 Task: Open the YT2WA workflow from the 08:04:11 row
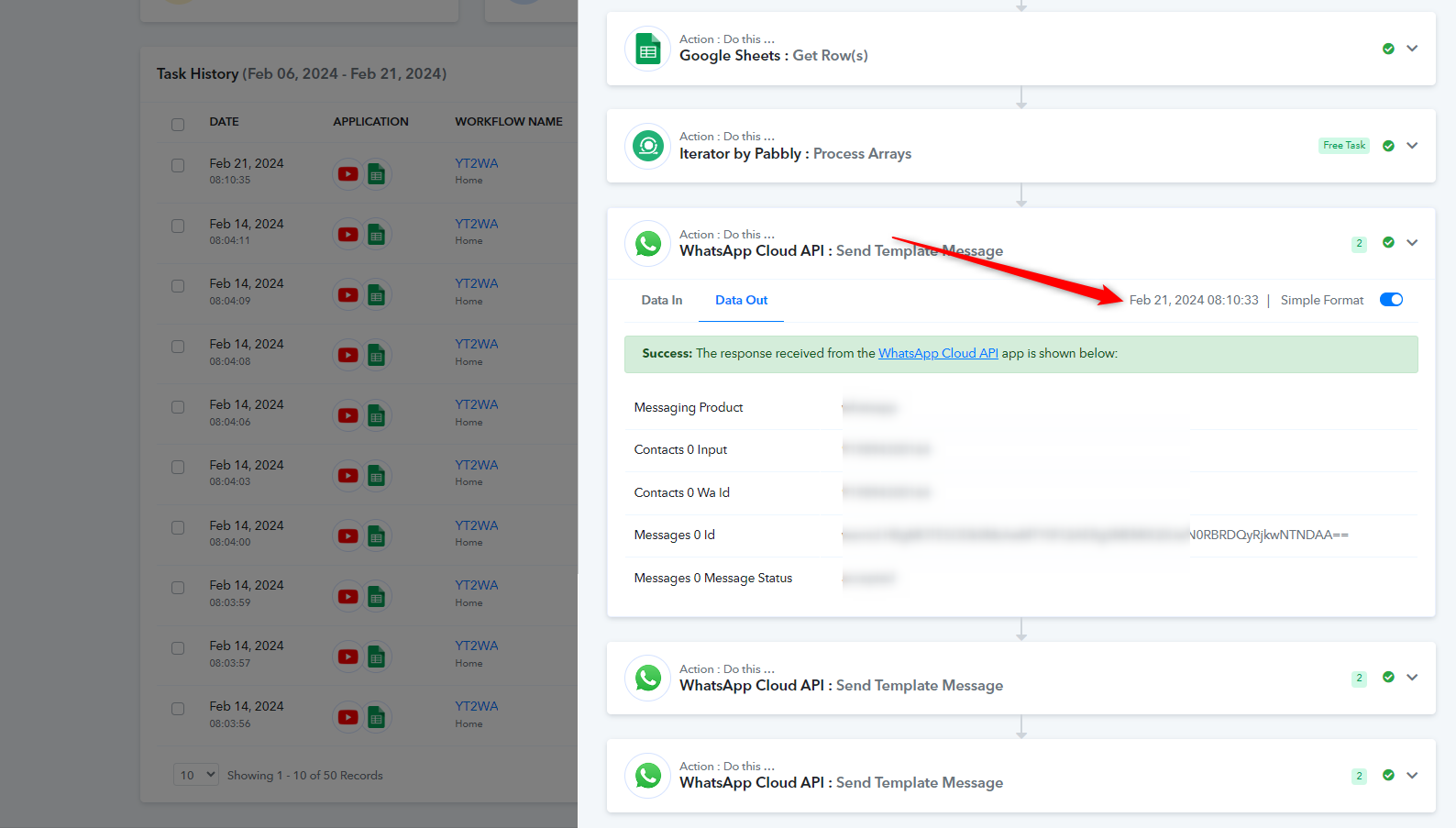pos(477,224)
